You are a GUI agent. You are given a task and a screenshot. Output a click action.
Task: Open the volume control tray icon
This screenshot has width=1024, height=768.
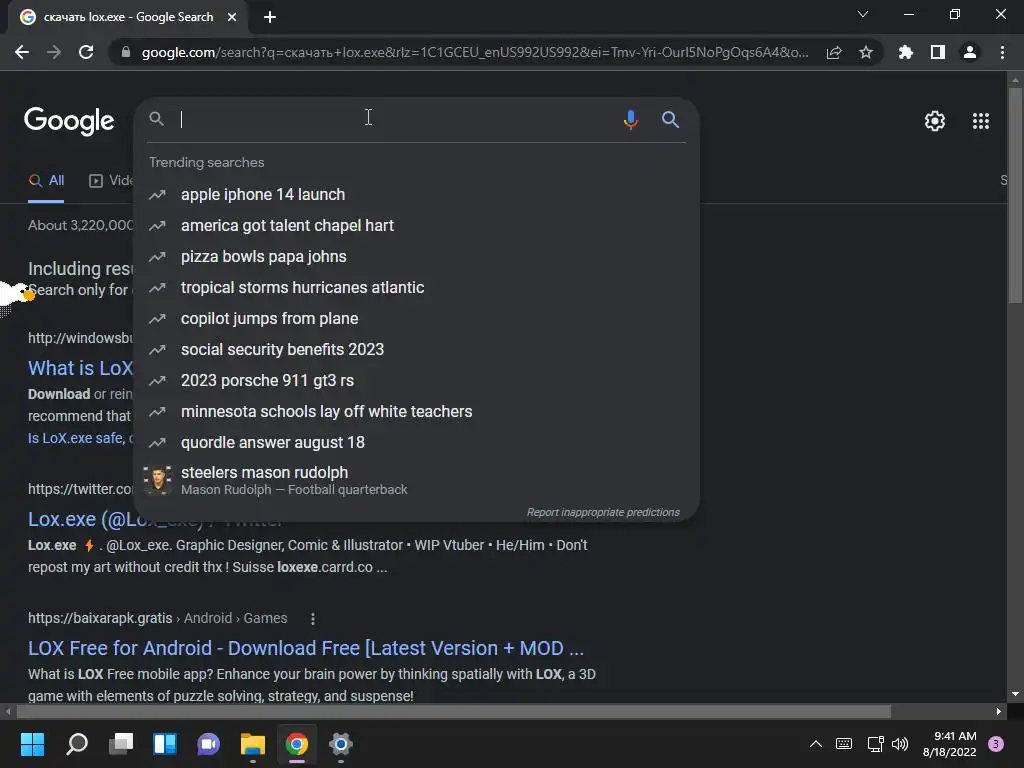[x=900, y=744]
